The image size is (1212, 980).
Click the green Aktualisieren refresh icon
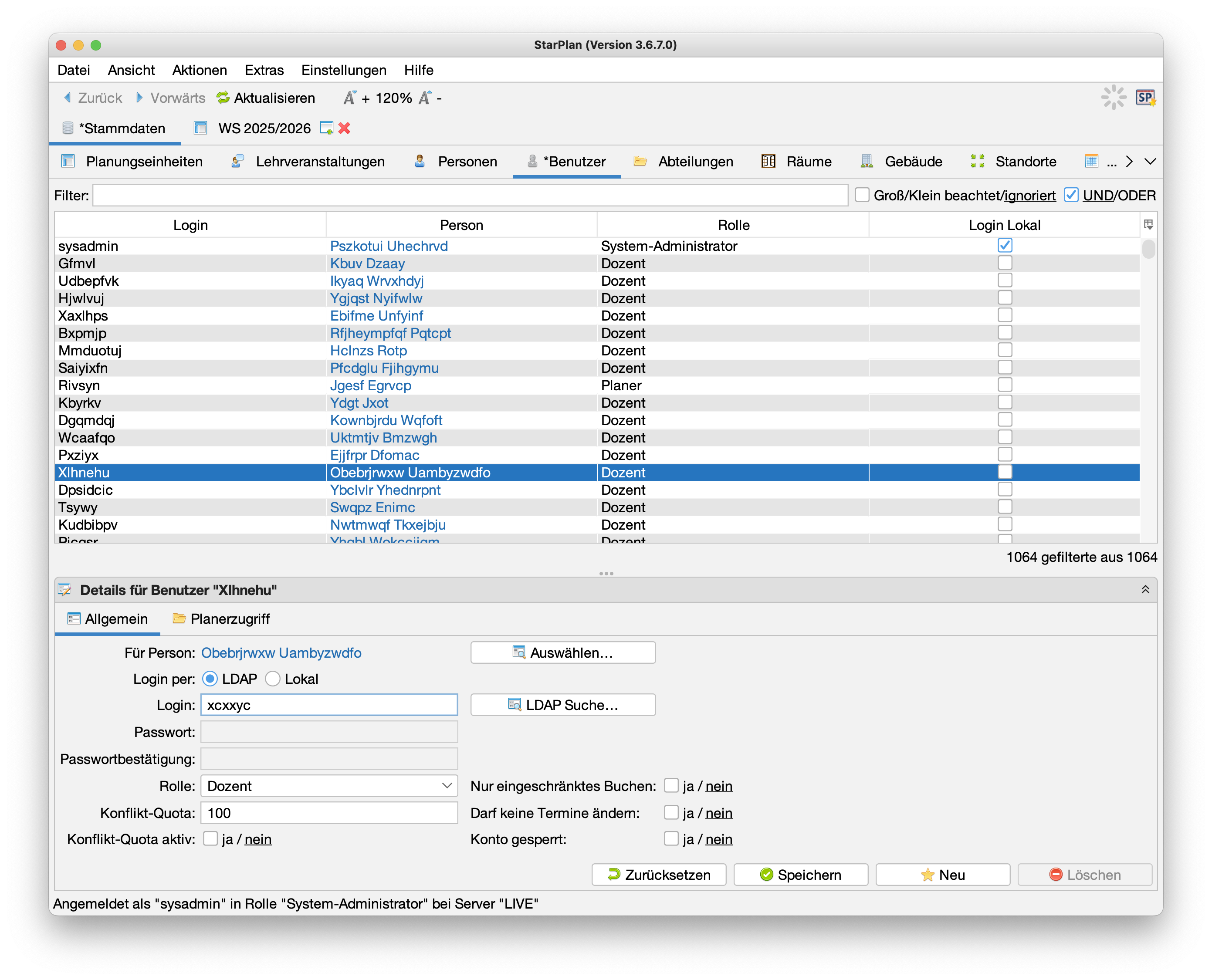(x=223, y=98)
